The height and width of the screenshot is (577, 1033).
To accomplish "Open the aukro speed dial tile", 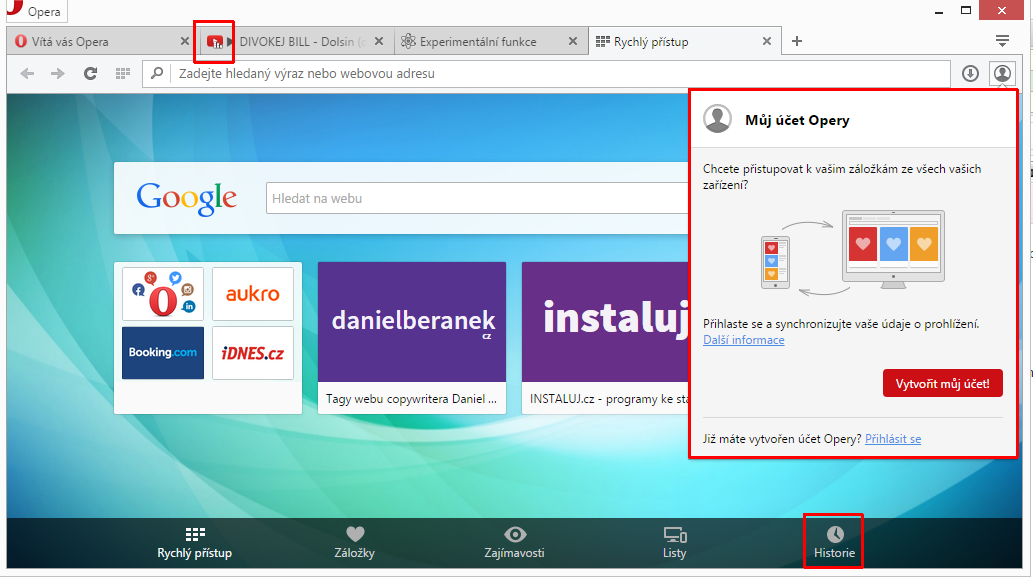I will pyautogui.click(x=253, y=294).
